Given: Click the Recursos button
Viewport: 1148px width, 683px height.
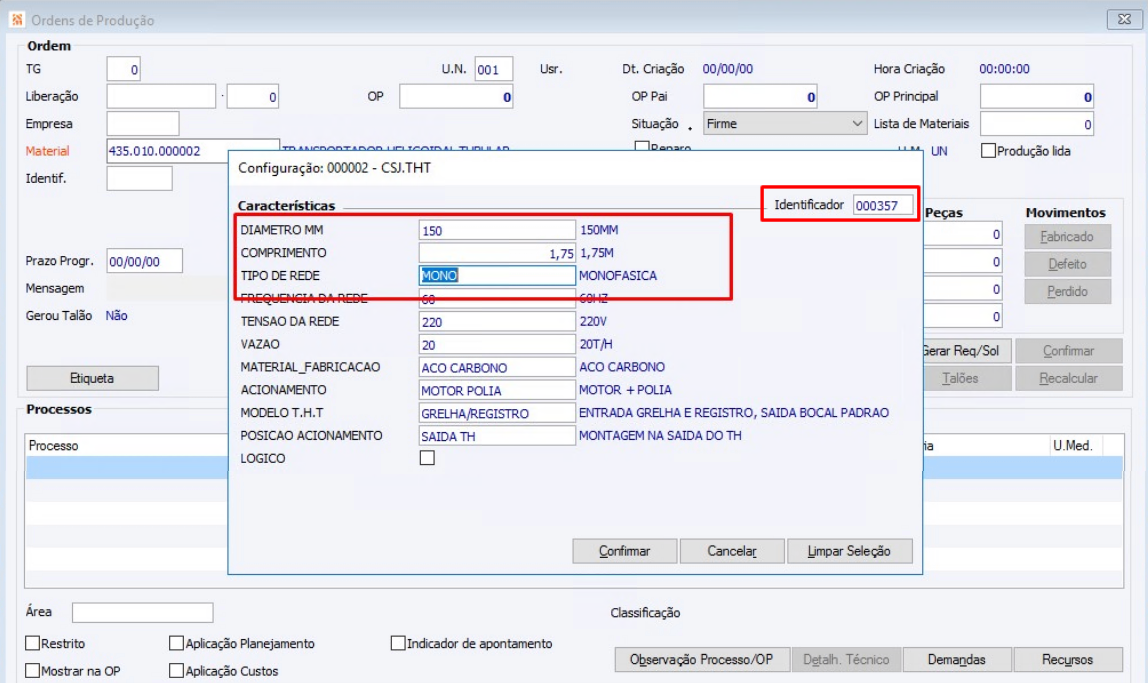Looking at the screenshot, I should [1067, 660].
